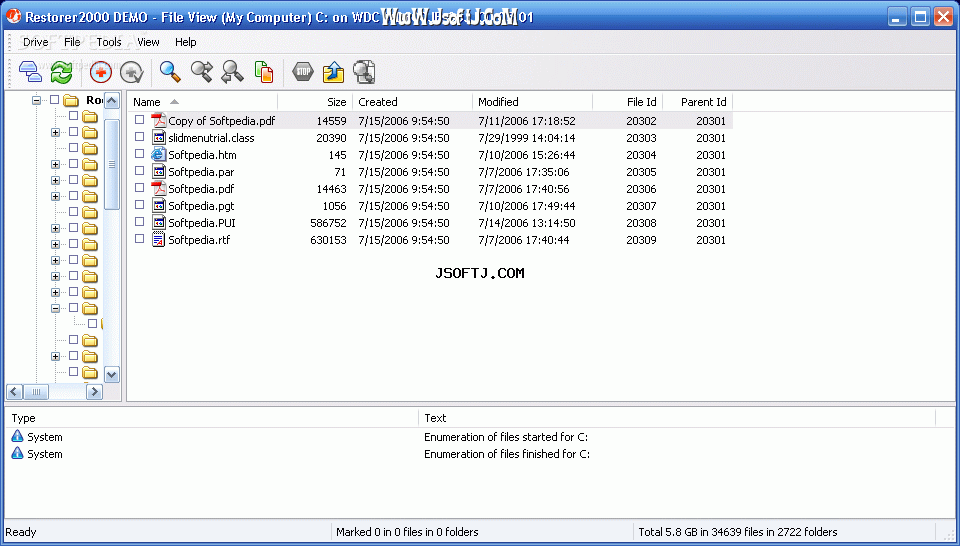Click the Size column header

tap(315, 102)
